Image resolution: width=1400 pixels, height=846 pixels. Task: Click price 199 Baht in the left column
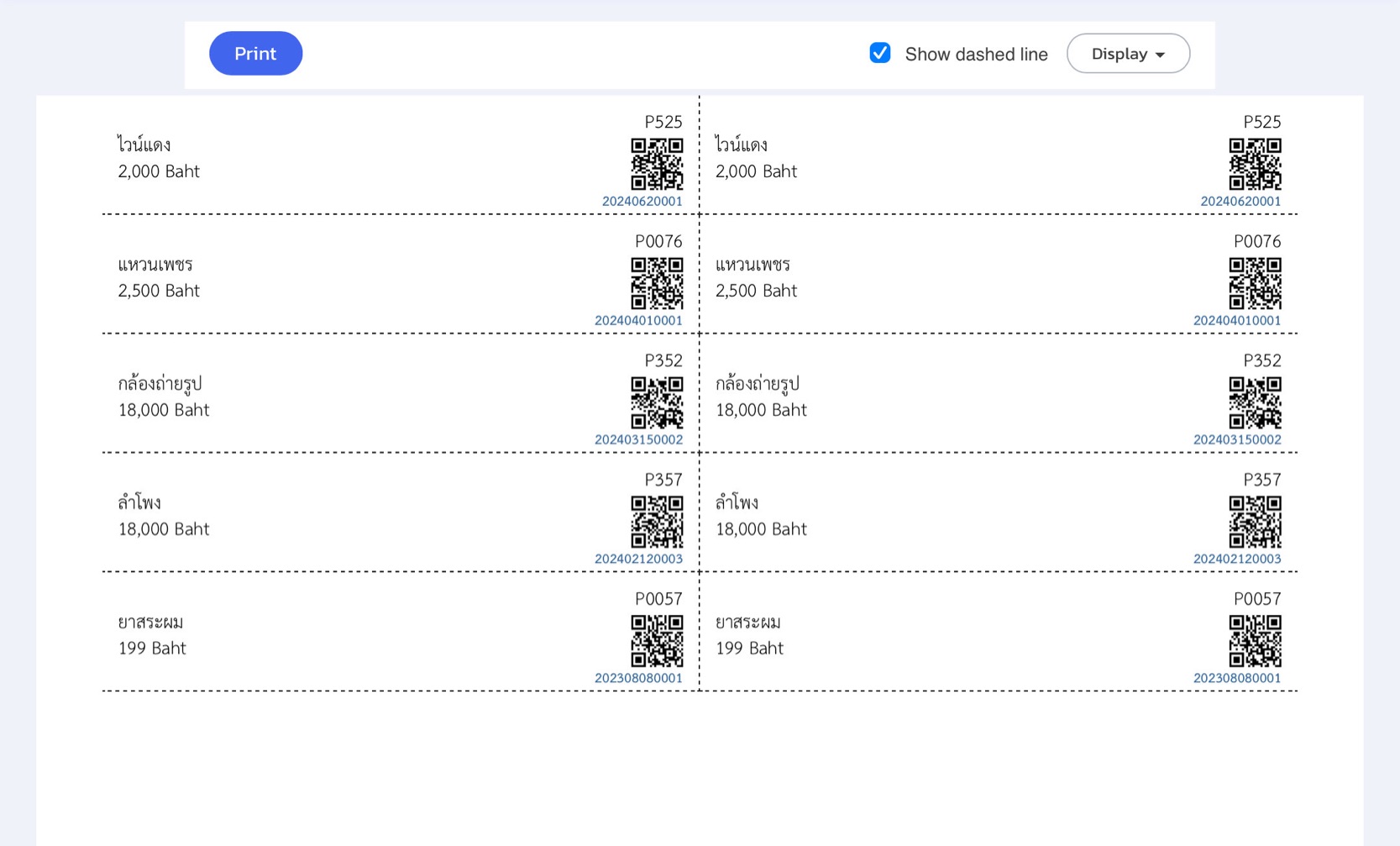click(152, 649)
